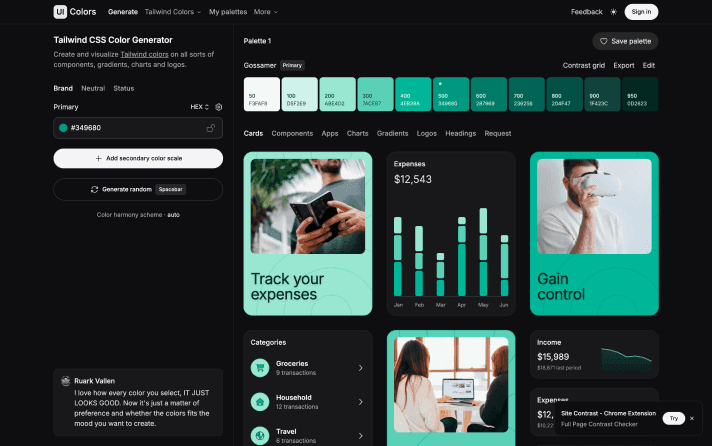712x446 pixels.
Task: Click the Palette 1 title
Action: [x=257, y=41]
